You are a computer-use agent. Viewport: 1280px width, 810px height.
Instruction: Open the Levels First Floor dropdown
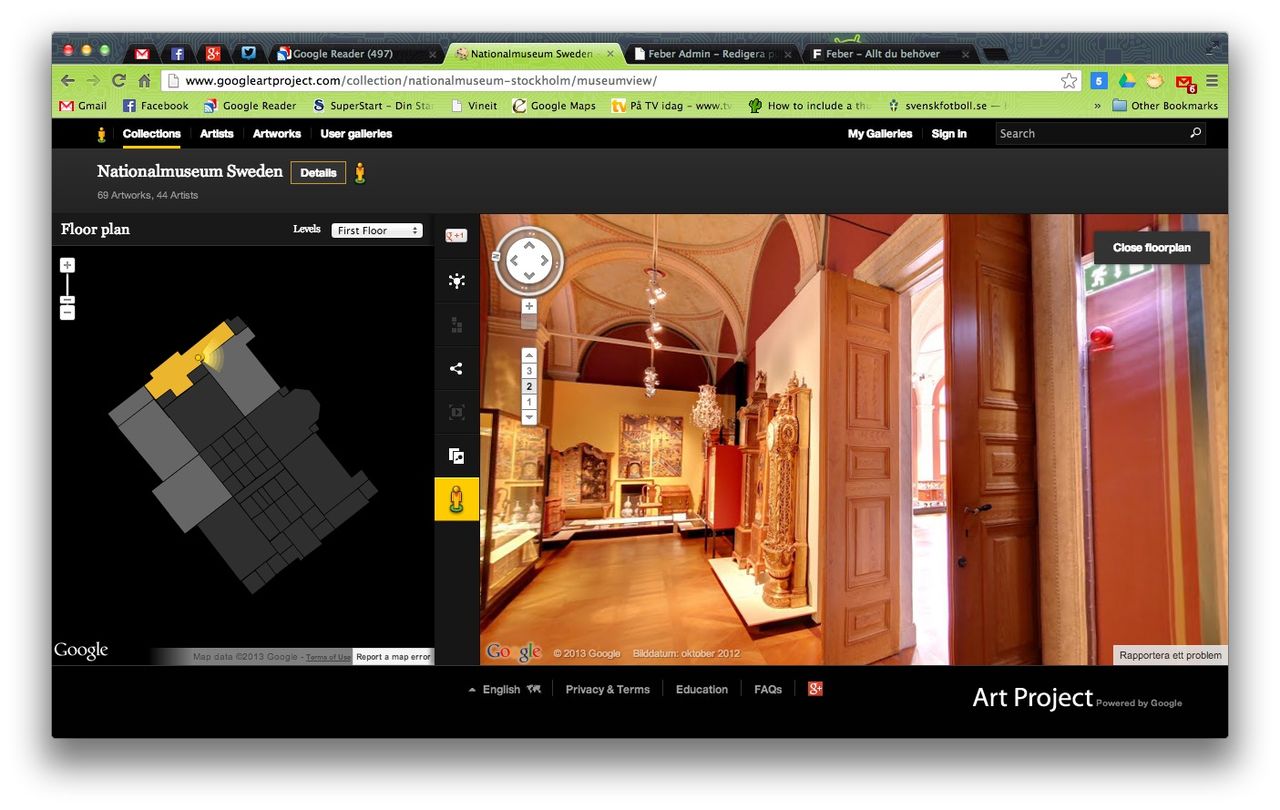[x=377, y=230]
